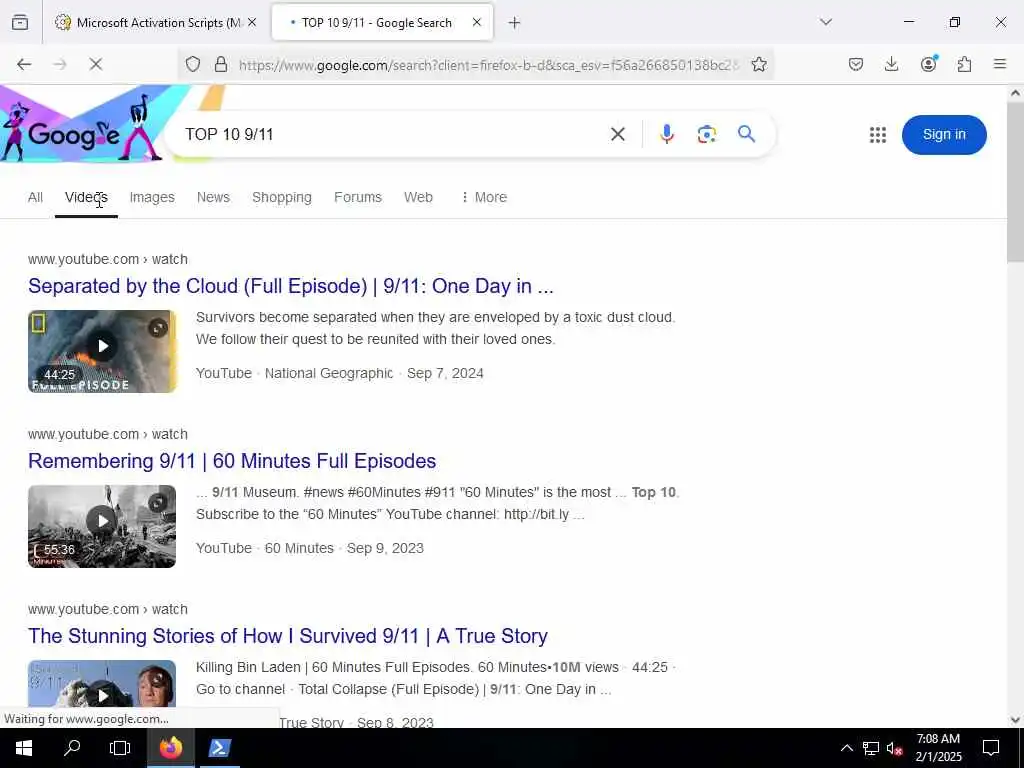Open the Windows notification center
1024x768 pixels.
click(x=991, y=748)
